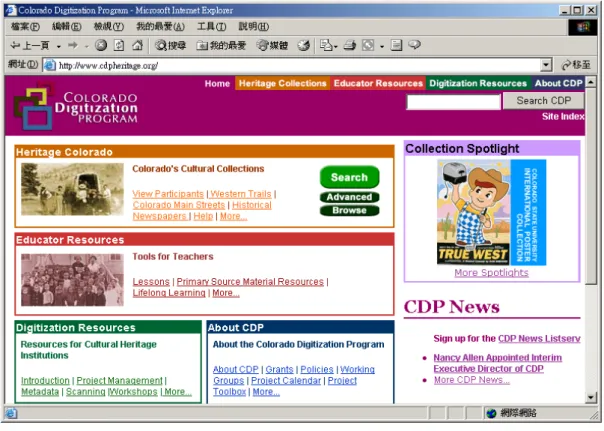
Task: Open the Edit (編輯) menu
Action: tap(67, 27)
